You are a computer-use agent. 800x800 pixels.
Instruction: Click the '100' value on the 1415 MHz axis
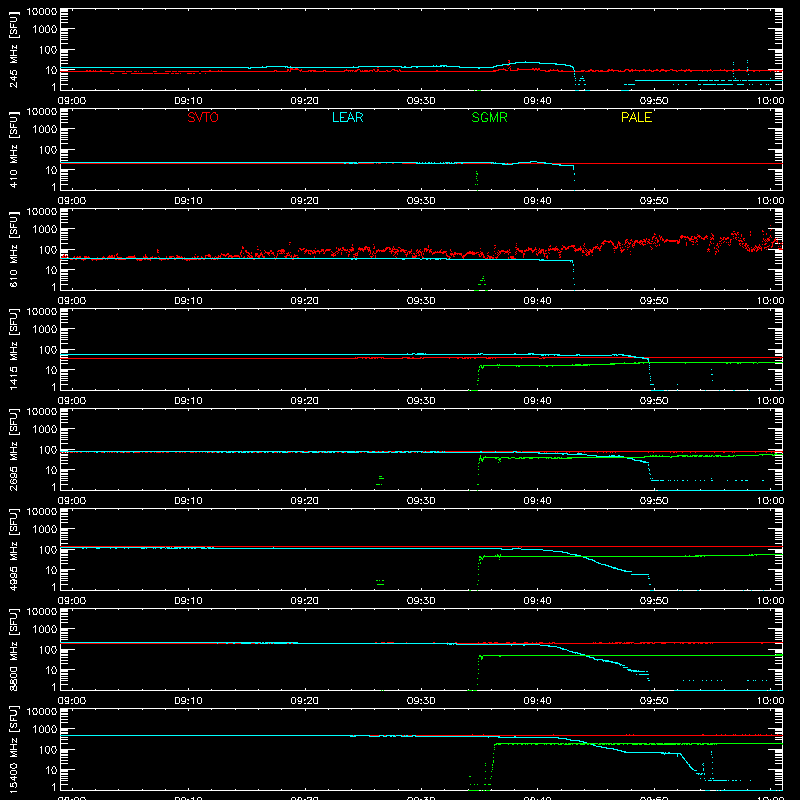(48, 350)
